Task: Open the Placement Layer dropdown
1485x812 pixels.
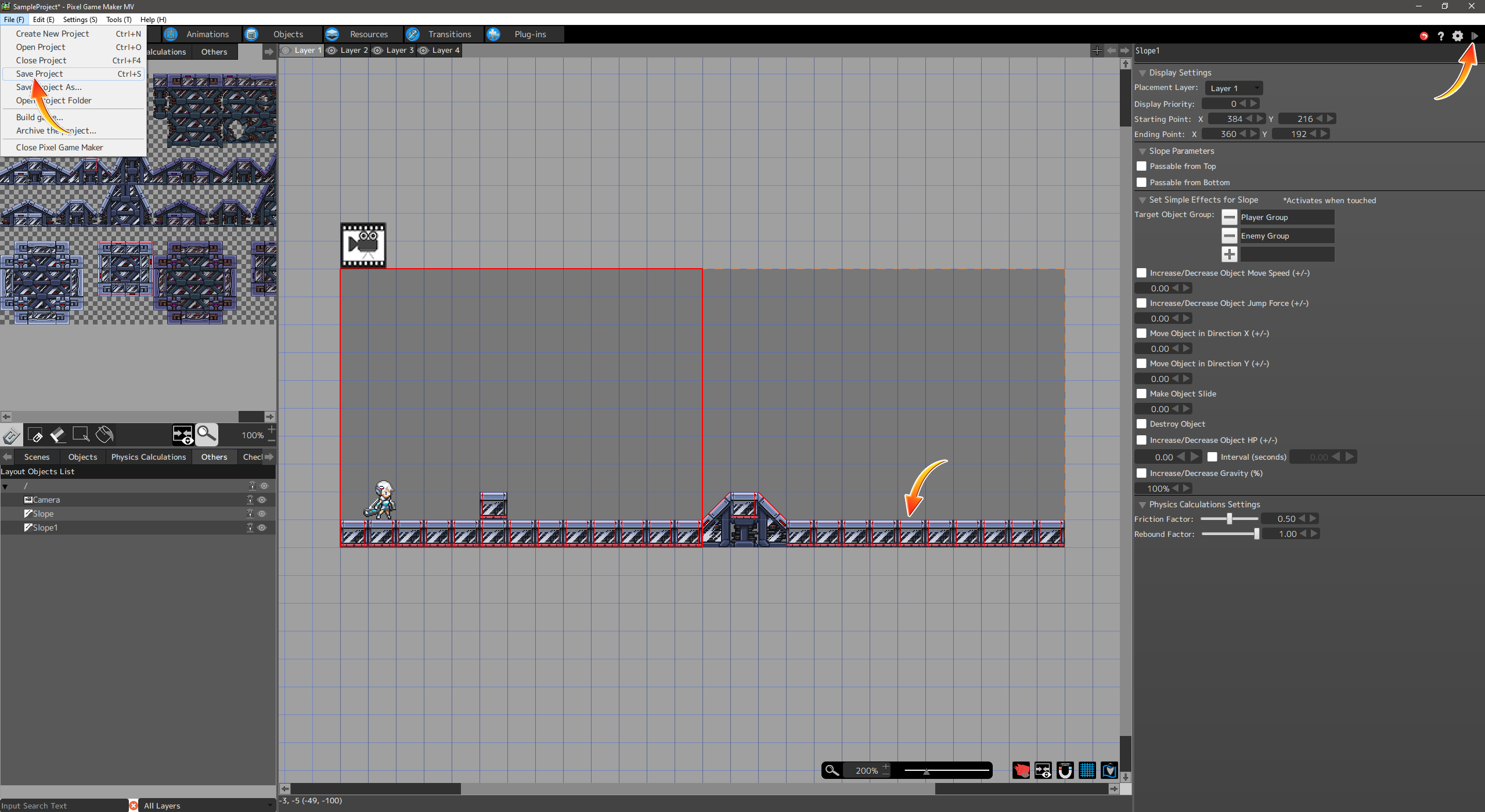Action: (1234, 88)
